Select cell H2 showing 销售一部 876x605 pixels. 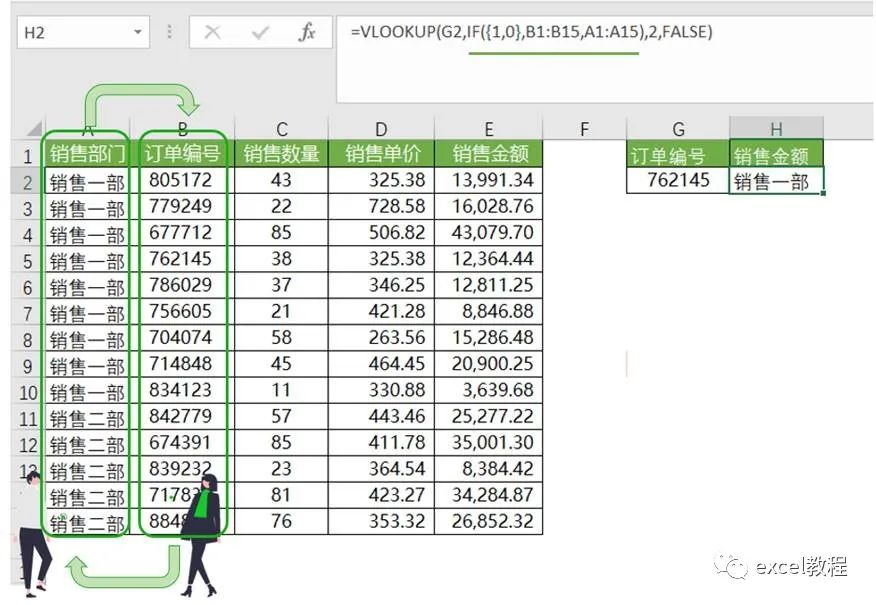pos(776,180)
